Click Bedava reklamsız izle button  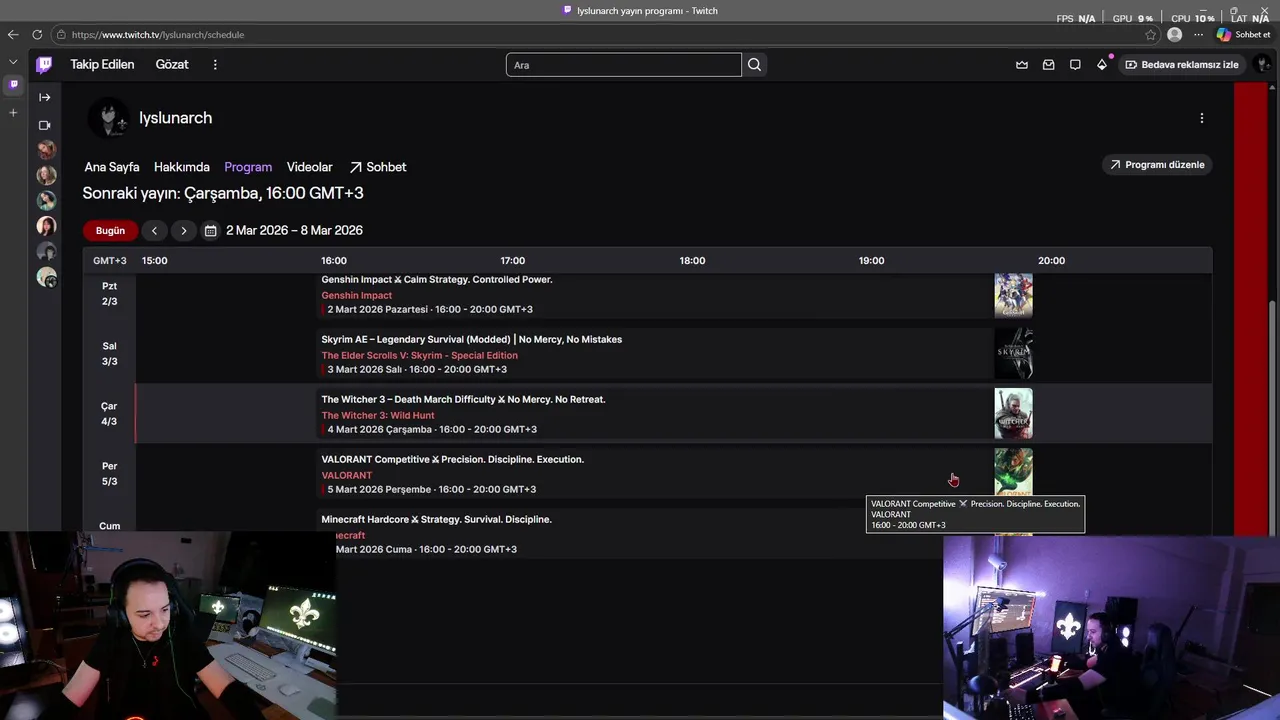[1181, 65]
